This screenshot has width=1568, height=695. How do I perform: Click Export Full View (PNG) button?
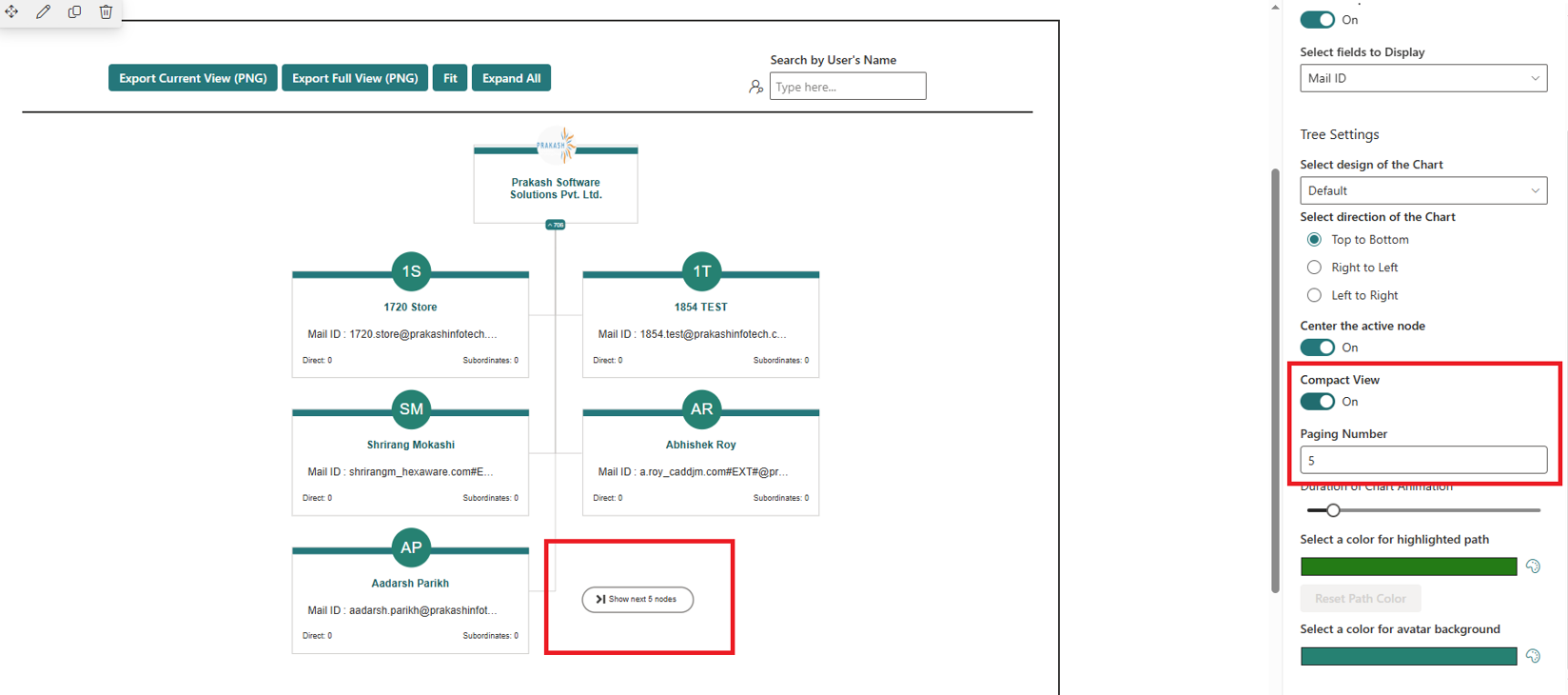355,78
